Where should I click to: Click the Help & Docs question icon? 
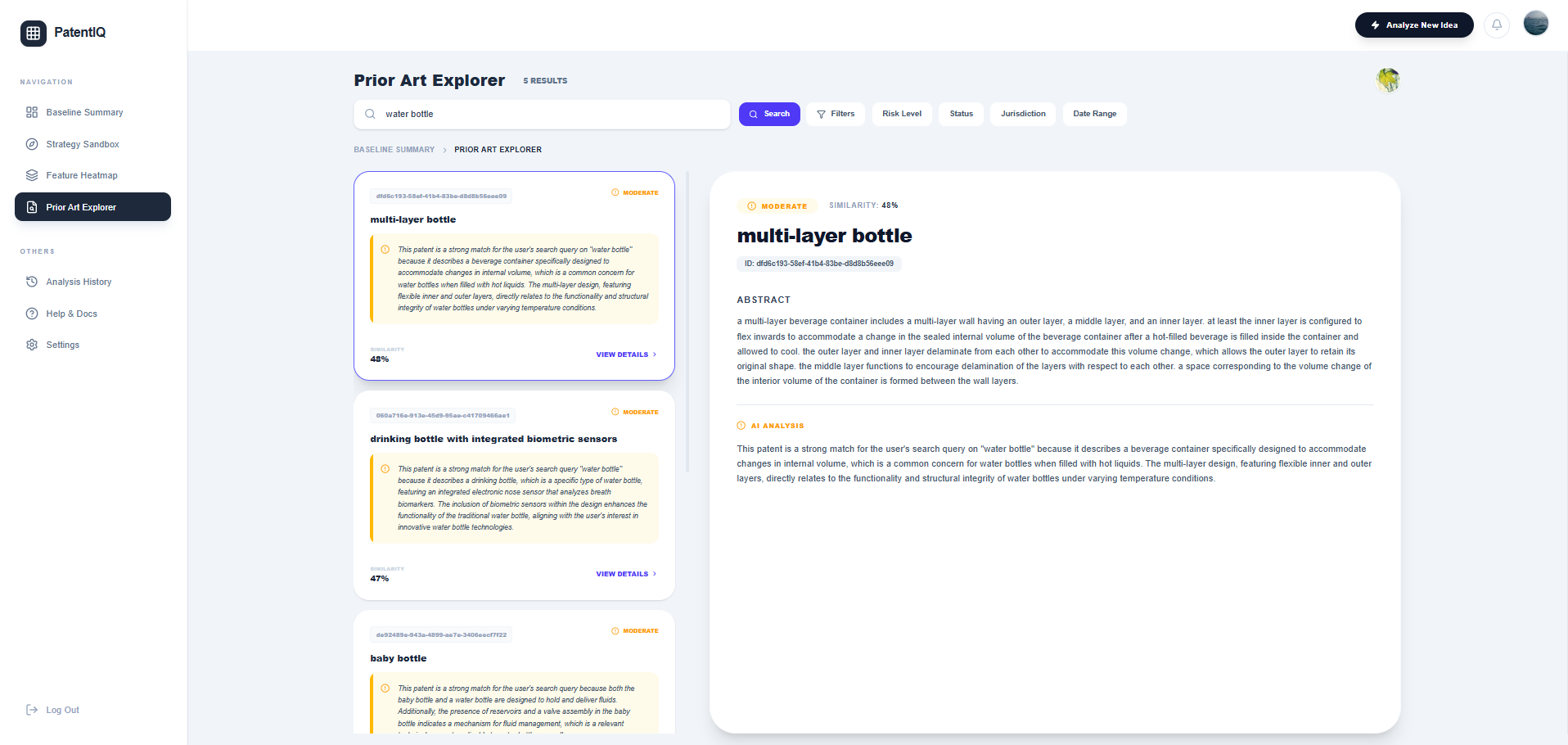pyautogui.click(x=32, y=314)
